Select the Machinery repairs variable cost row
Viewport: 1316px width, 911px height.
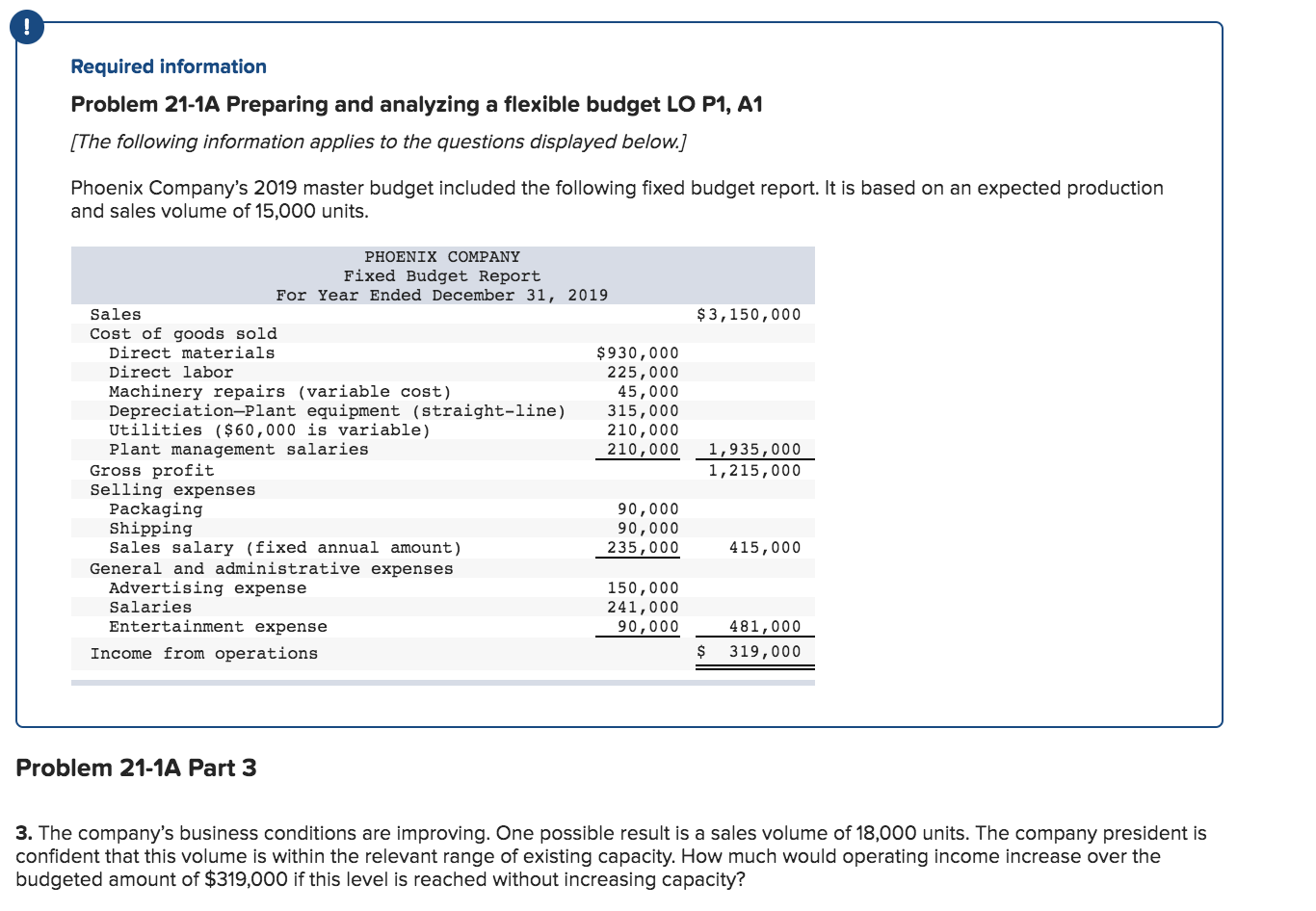235,391
